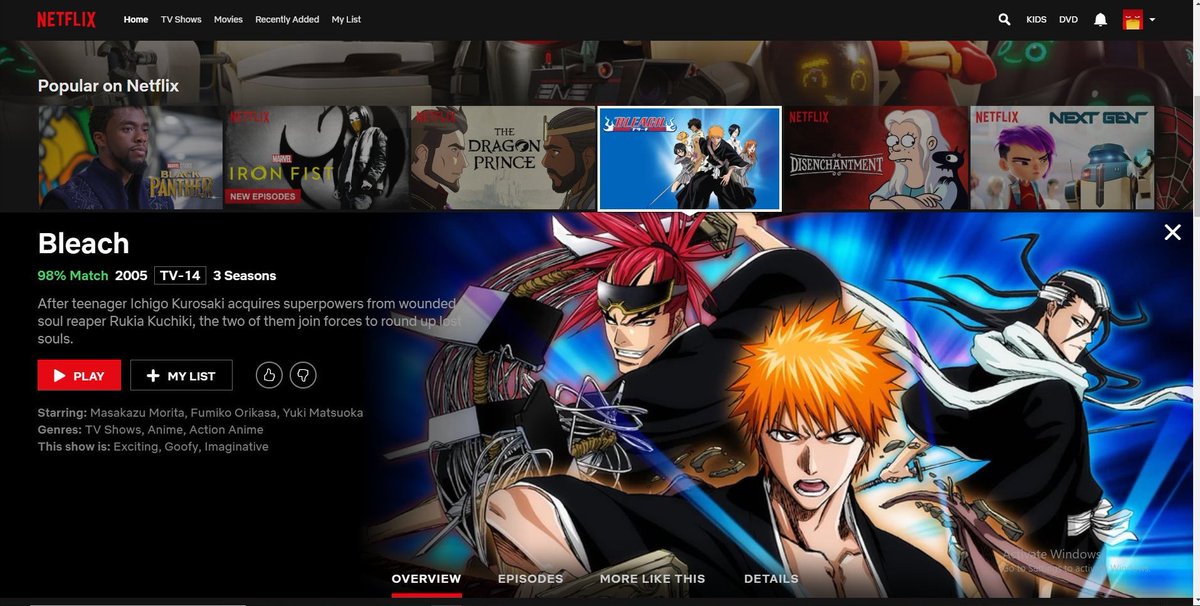This screenshot has height=606, width=1200.
Task: Switch to the Episodes tab
Action: pos(530,578)
